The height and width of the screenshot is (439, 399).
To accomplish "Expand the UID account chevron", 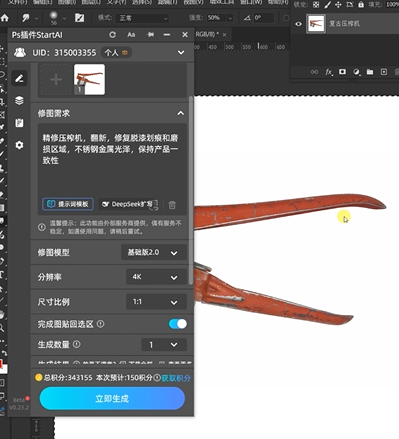I will (x=181, y=52).
